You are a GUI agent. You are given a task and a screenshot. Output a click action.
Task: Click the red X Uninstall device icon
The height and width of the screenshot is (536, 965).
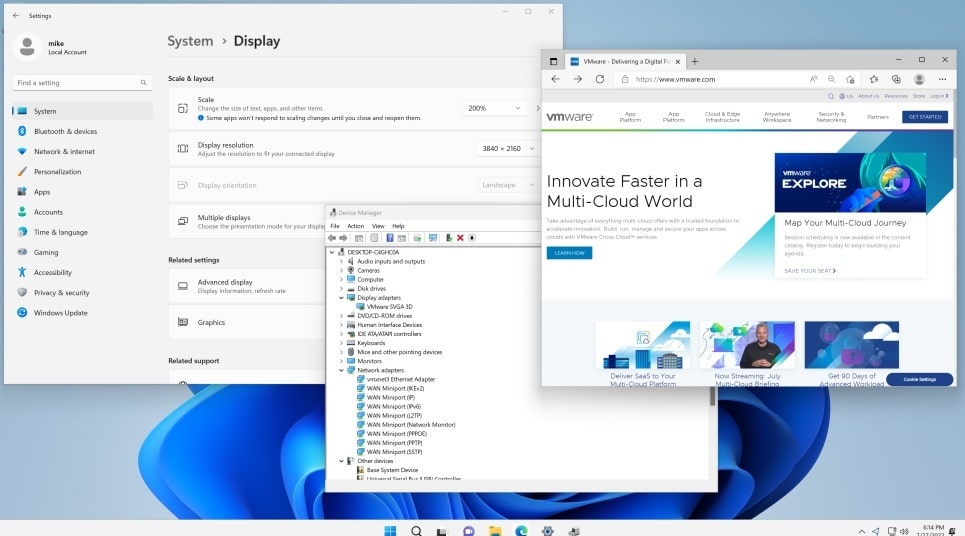point(460,238)
